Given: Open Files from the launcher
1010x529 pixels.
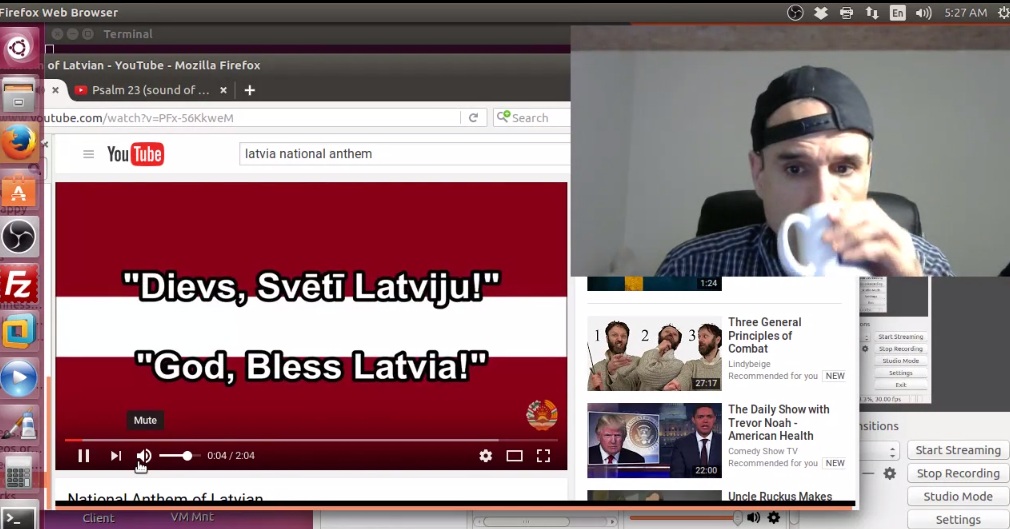Looking at the screenshot, I should pyautogui.click(x=18, y=95).
